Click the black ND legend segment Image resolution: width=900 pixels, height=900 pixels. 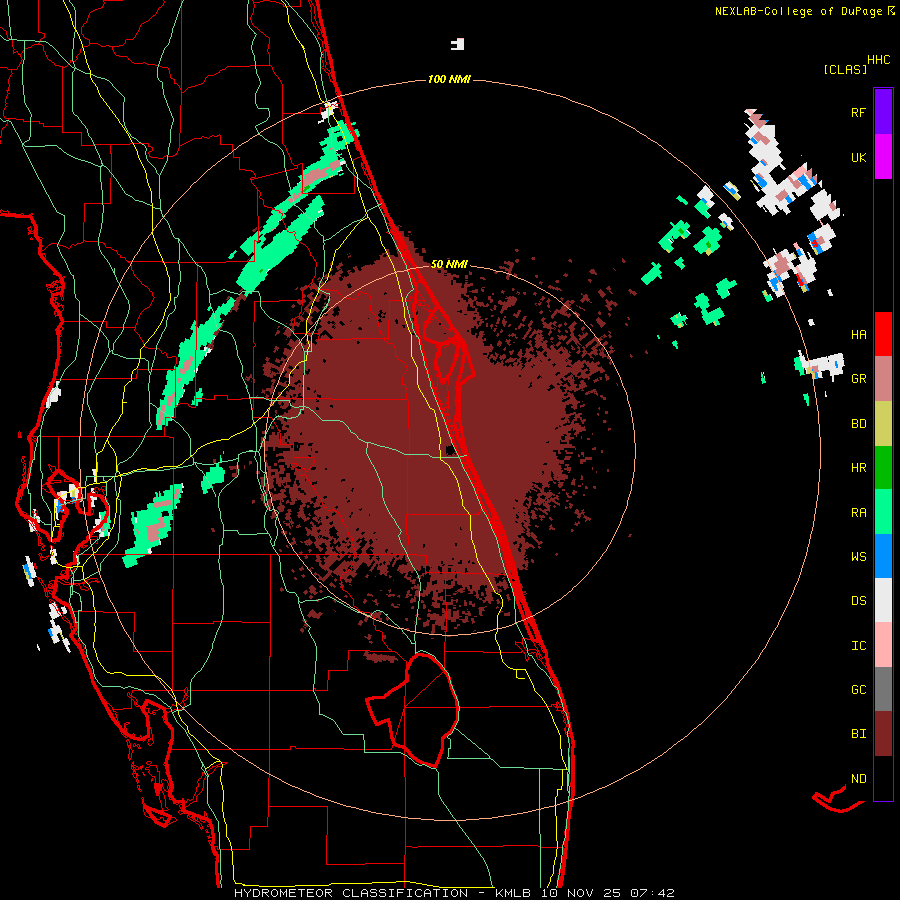pyautogui.click(x=883, y=778)
